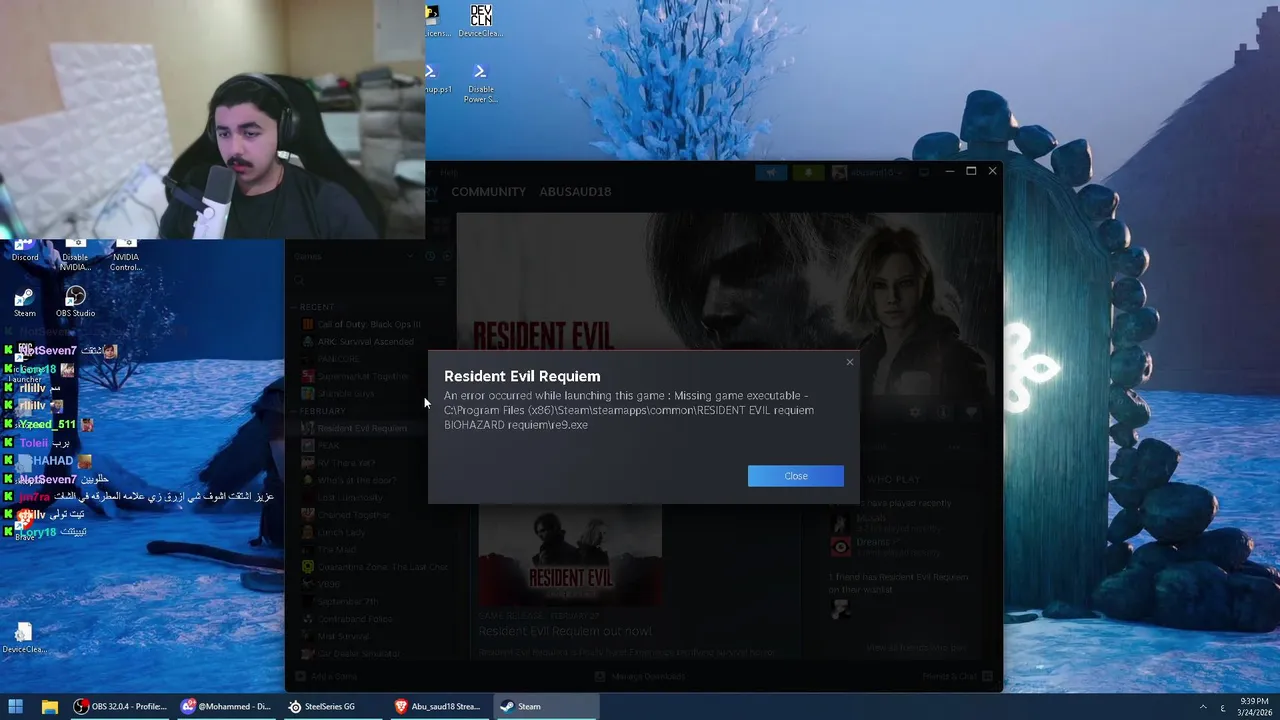The width and height of the screenshot is (1280, 720).
Task: Open the Windows Start menu
Action: point(15,706)
